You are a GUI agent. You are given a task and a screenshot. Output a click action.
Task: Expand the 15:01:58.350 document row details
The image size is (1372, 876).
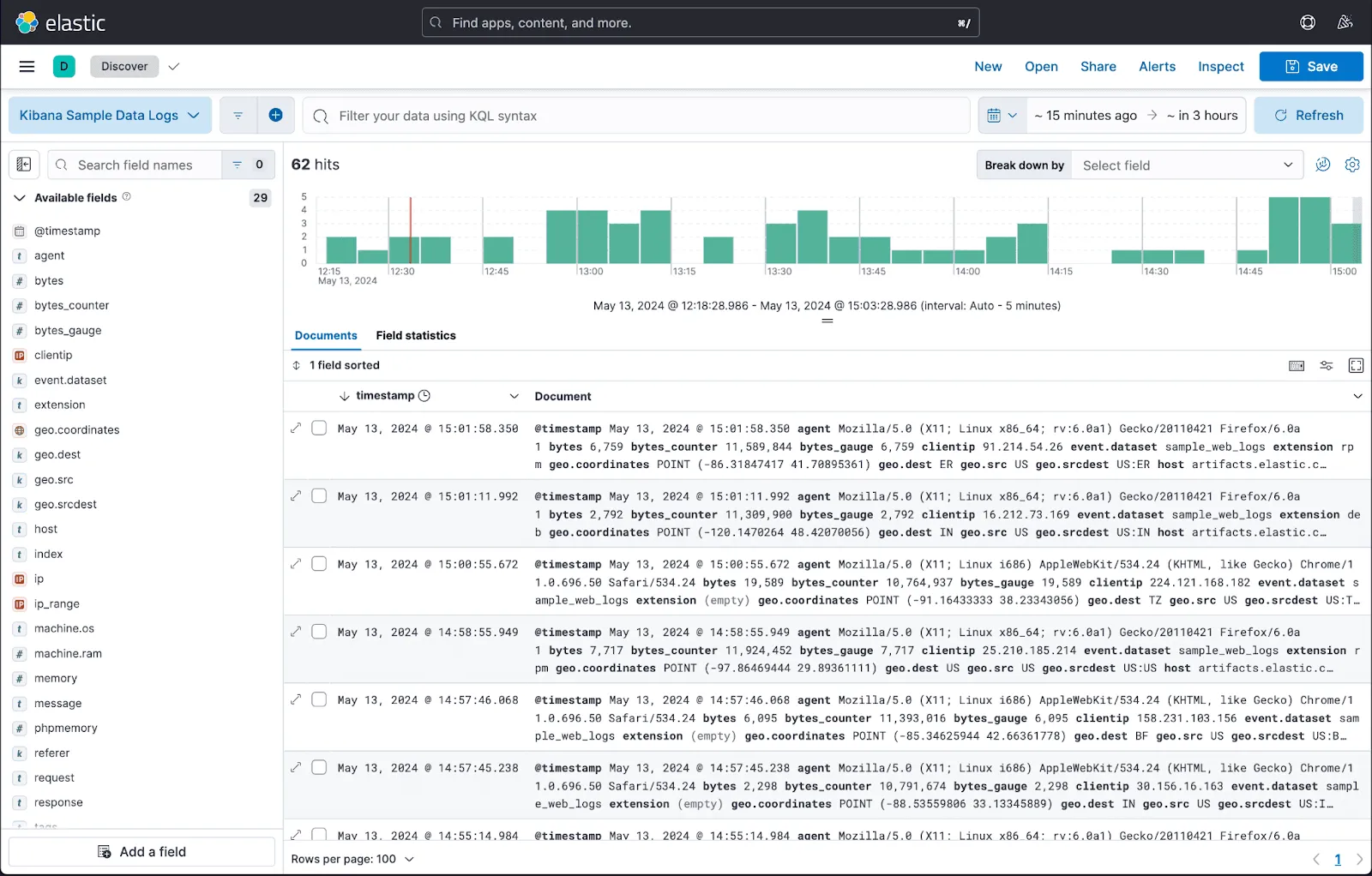point(296,428)
